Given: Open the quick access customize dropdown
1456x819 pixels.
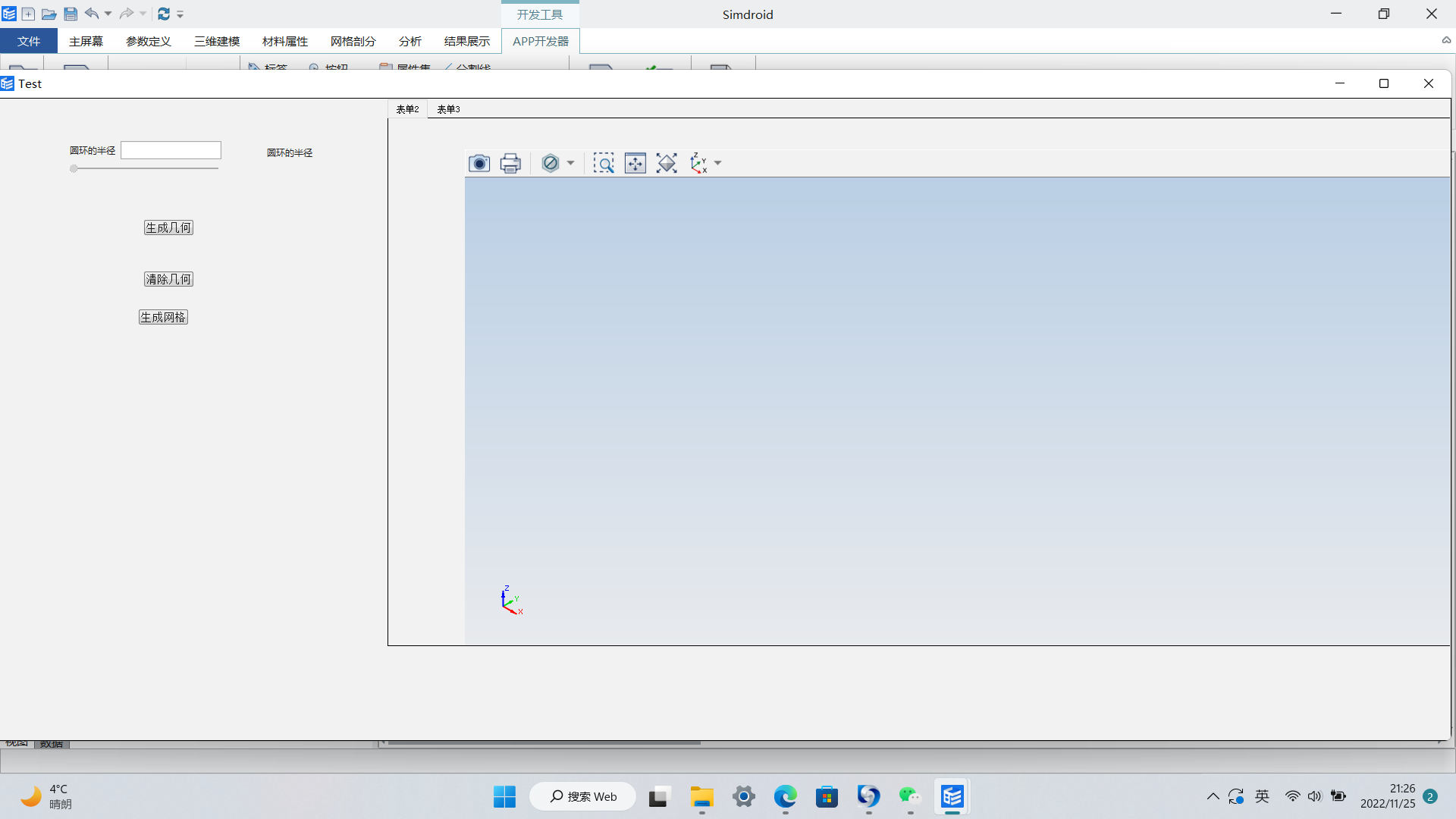Looking at the screenshot, I should pyautogui.click(x=180, y=14).
